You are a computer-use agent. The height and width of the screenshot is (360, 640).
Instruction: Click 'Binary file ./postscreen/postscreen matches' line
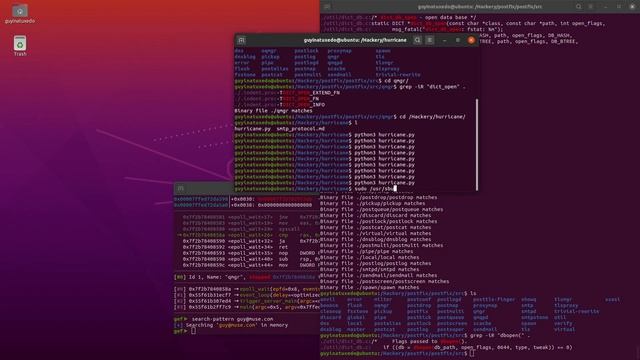[384, 281]
